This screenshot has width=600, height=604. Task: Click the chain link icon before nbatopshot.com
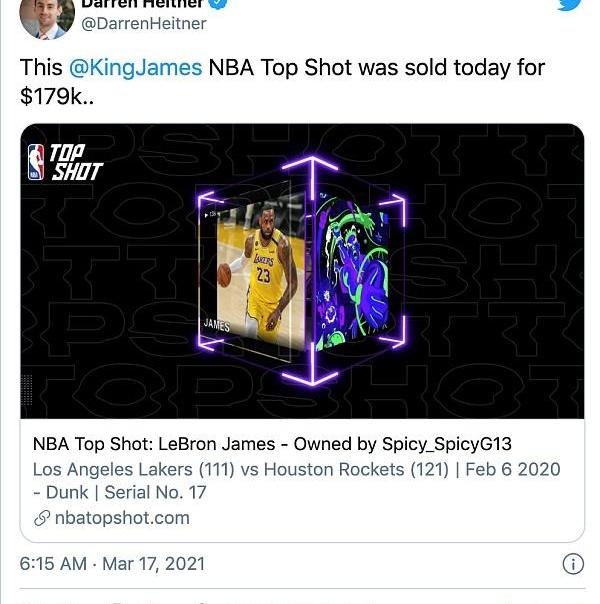click(x=42, y=518)
